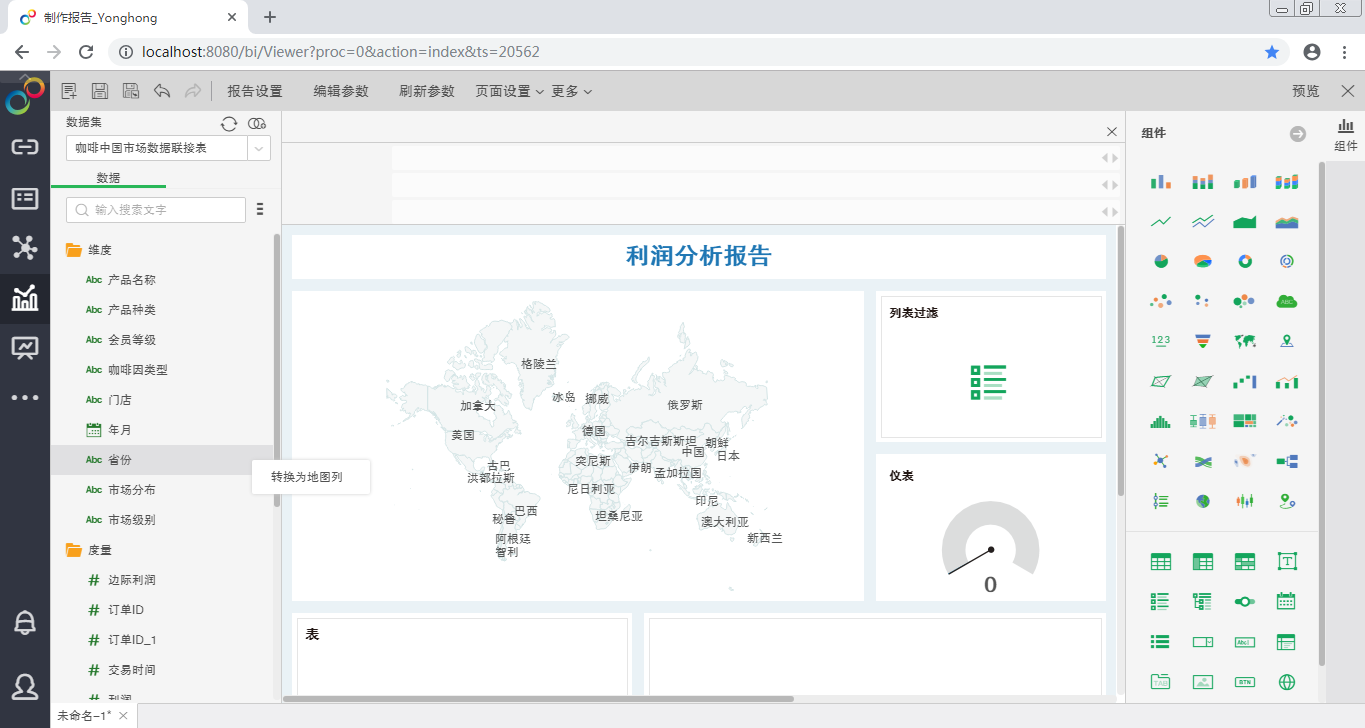Viewport: 1365px width, 728px height.
Task: Insert a button component
Action: [1244, 681]
